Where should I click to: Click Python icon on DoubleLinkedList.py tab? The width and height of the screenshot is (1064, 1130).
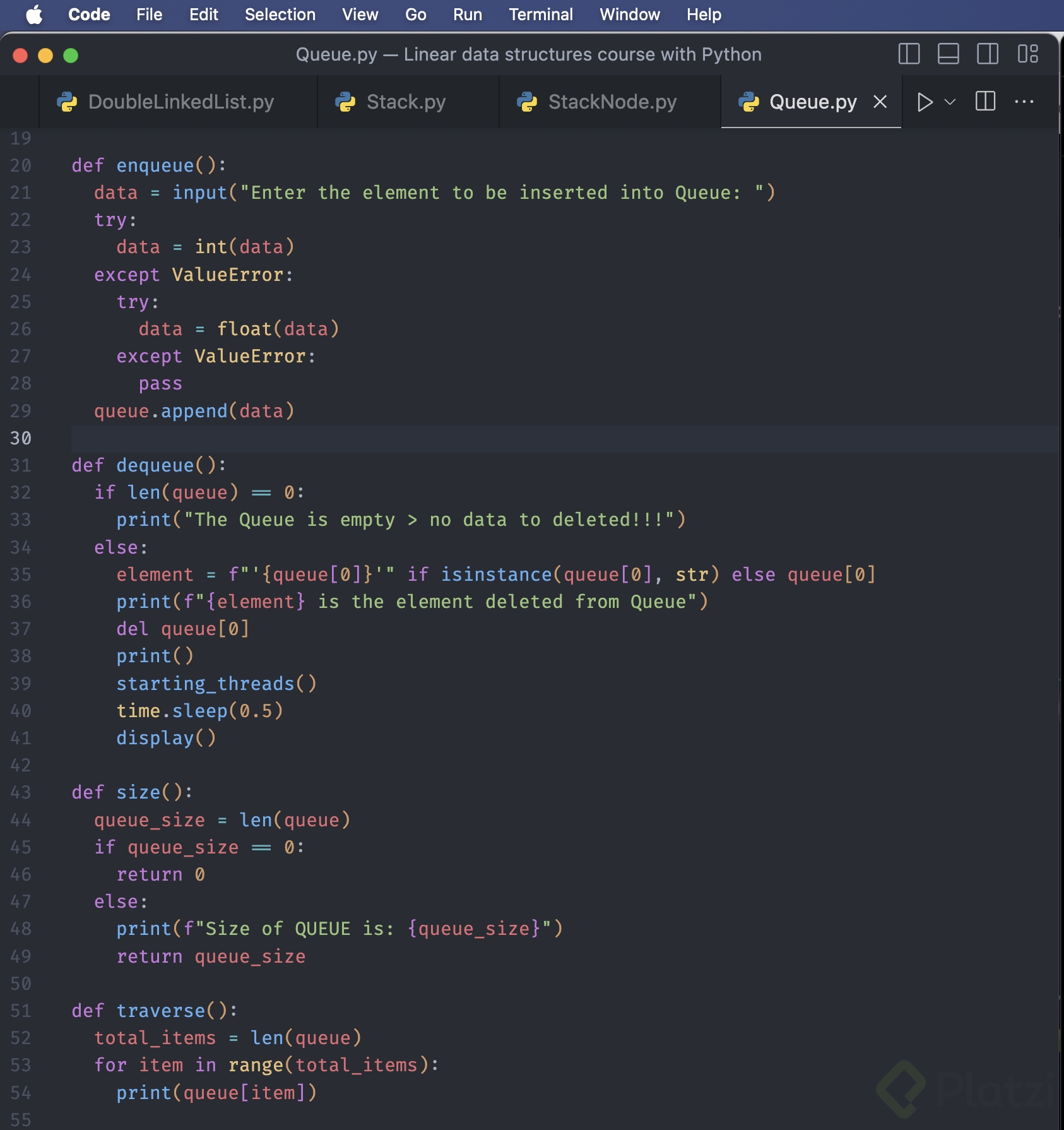(67, 102)
